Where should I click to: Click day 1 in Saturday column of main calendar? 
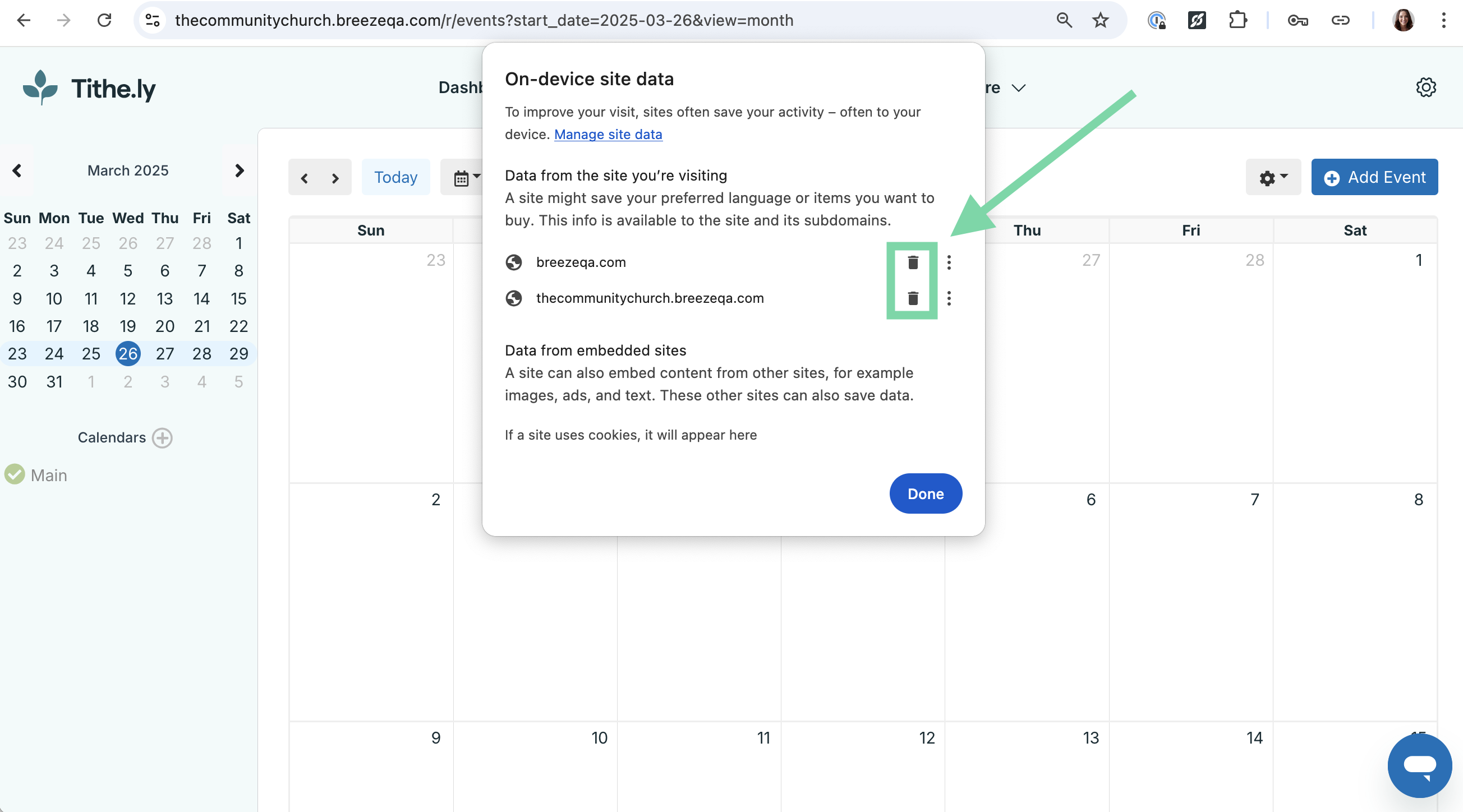pos(1419,260)
